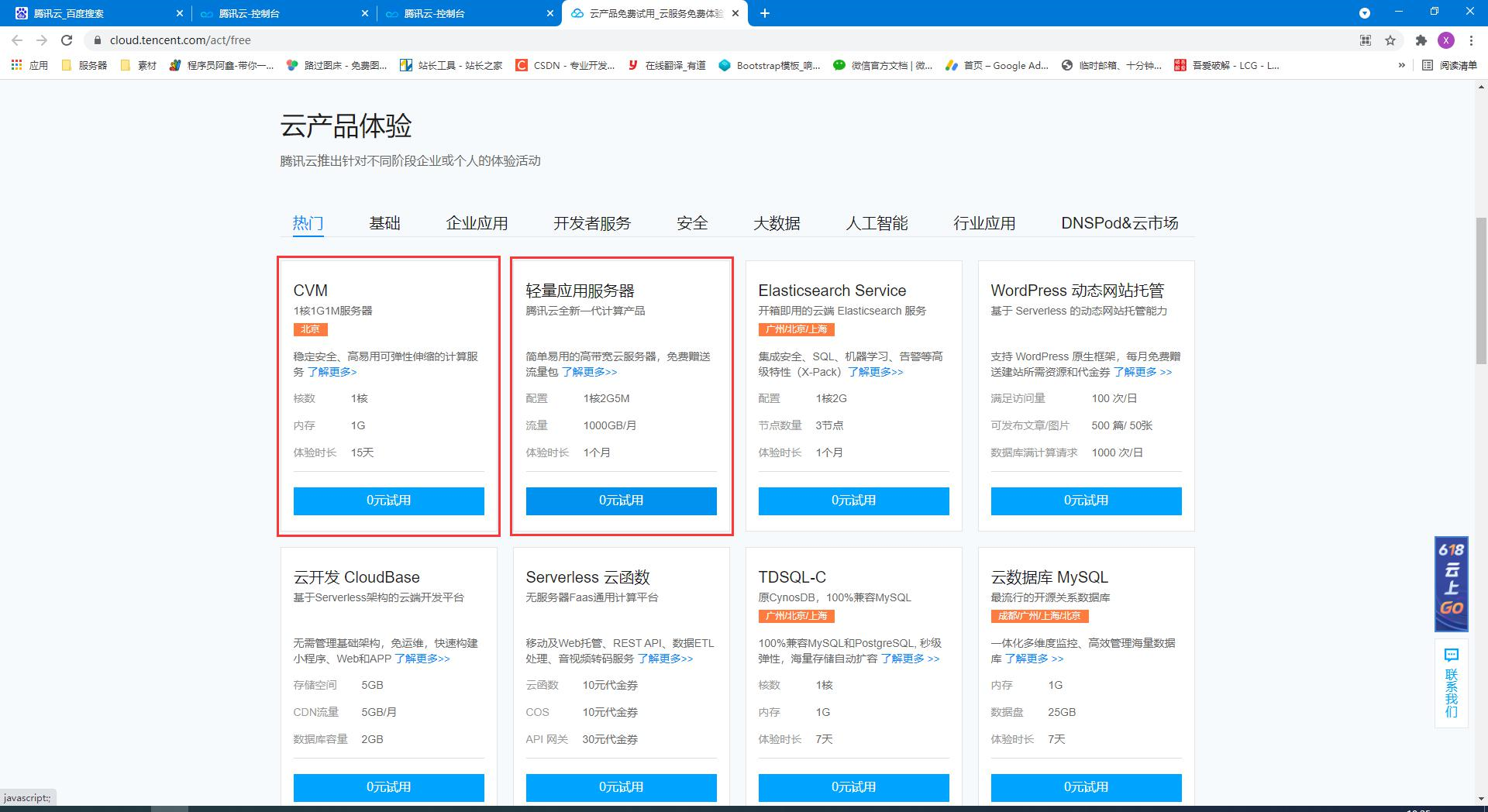Click 0元试用 for 云数据库 MySQL

1087,787
